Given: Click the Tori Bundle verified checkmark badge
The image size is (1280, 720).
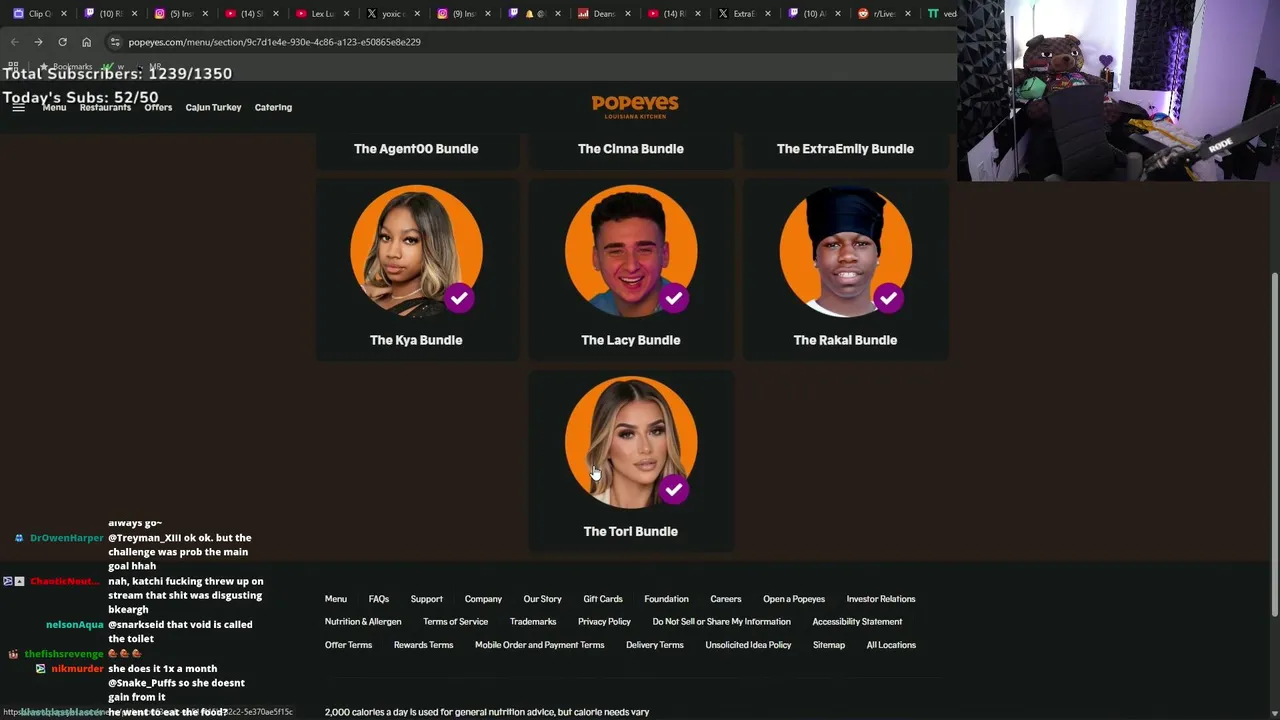Looking at the screenshot, I should 674,489.
